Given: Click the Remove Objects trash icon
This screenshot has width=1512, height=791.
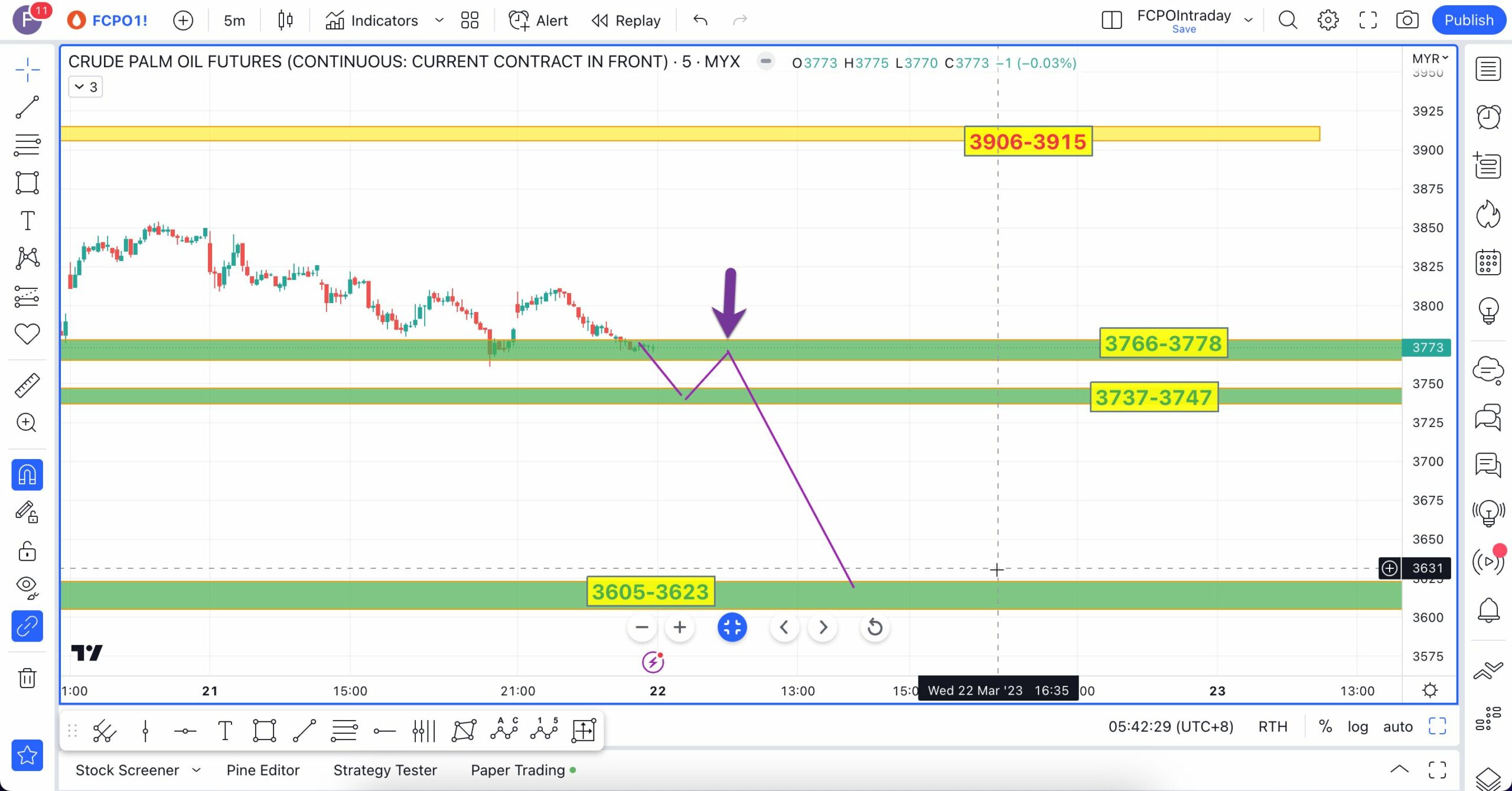Looking at the screenshot, I should (x=27, y=678).
